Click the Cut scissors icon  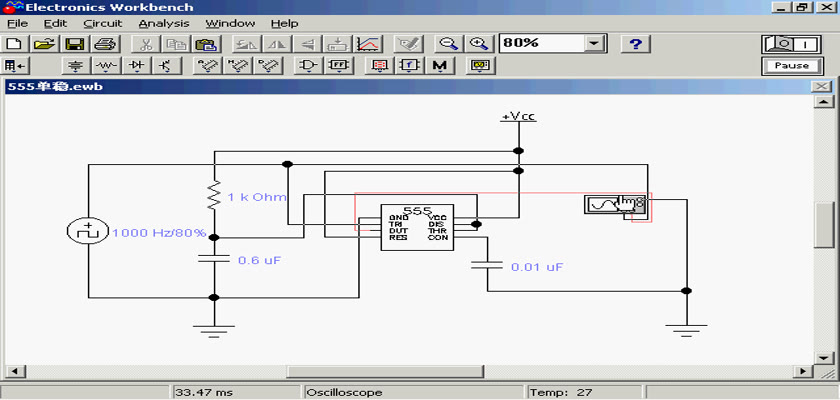point(144,44)
